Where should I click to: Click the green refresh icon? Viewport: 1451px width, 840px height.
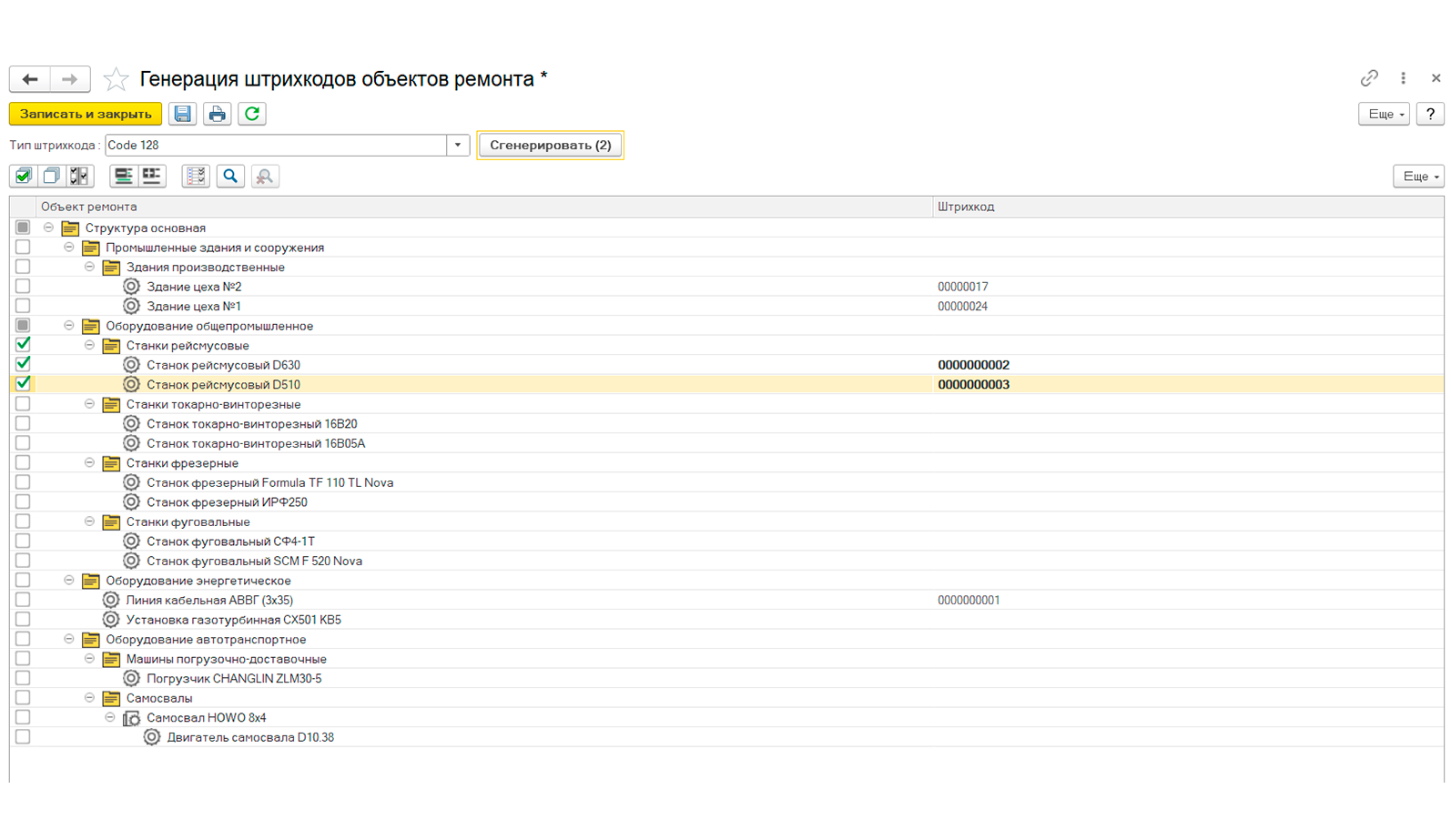pos(252,114)
